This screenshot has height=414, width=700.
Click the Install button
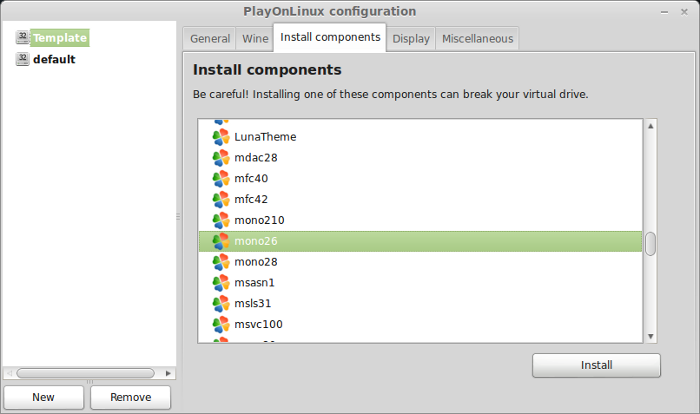click(x=596, y=365)
